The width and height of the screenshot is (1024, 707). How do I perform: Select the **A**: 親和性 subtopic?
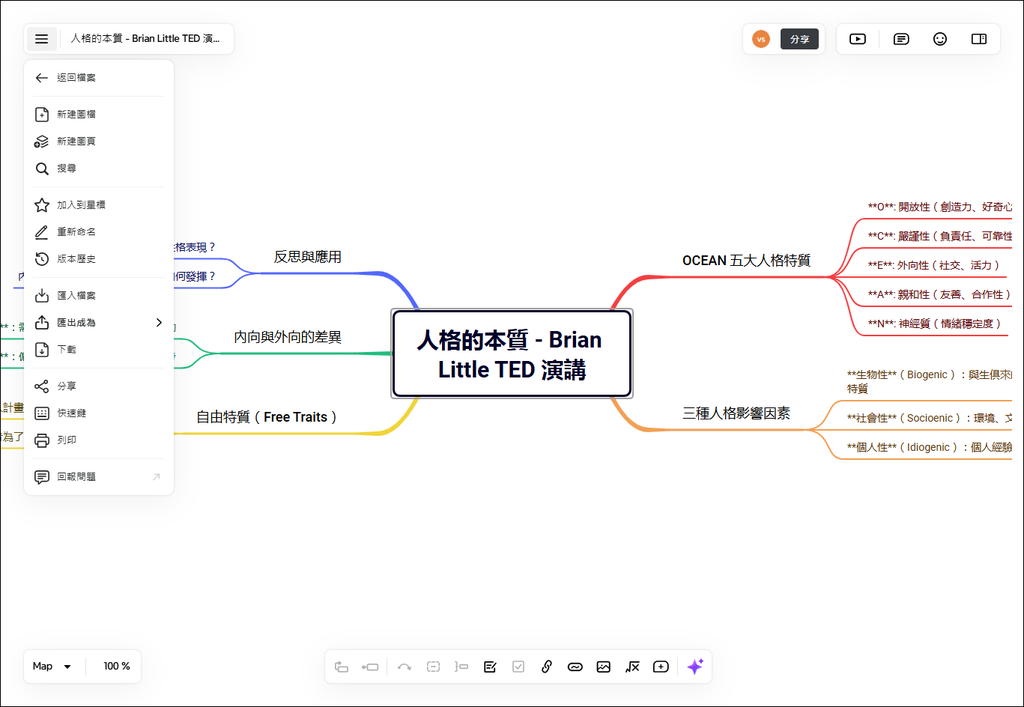point(939,294)
